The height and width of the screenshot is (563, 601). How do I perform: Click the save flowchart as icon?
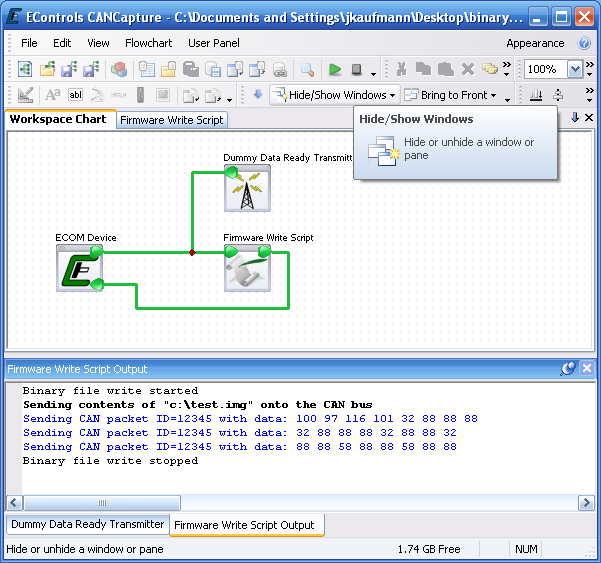[x=91, y=69]
